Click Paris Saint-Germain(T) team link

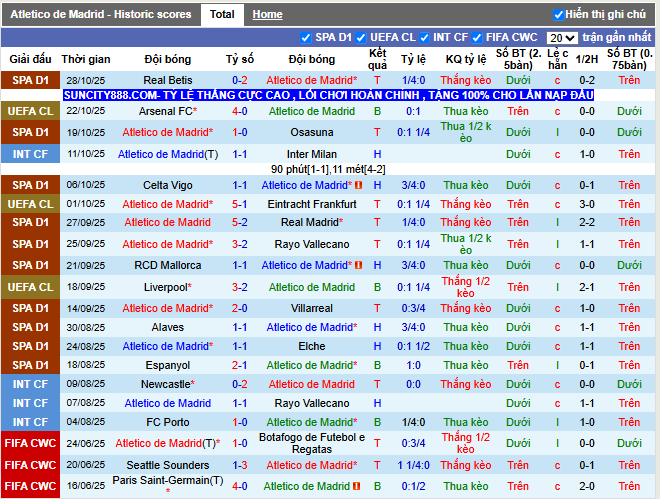(x=168, y=480)
